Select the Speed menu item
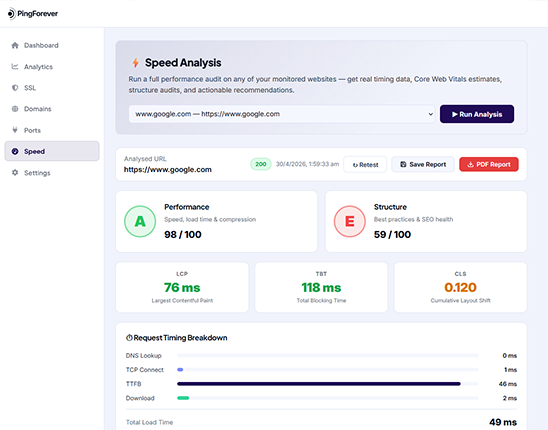The image size is (548, 430). [x=52, y=151]
